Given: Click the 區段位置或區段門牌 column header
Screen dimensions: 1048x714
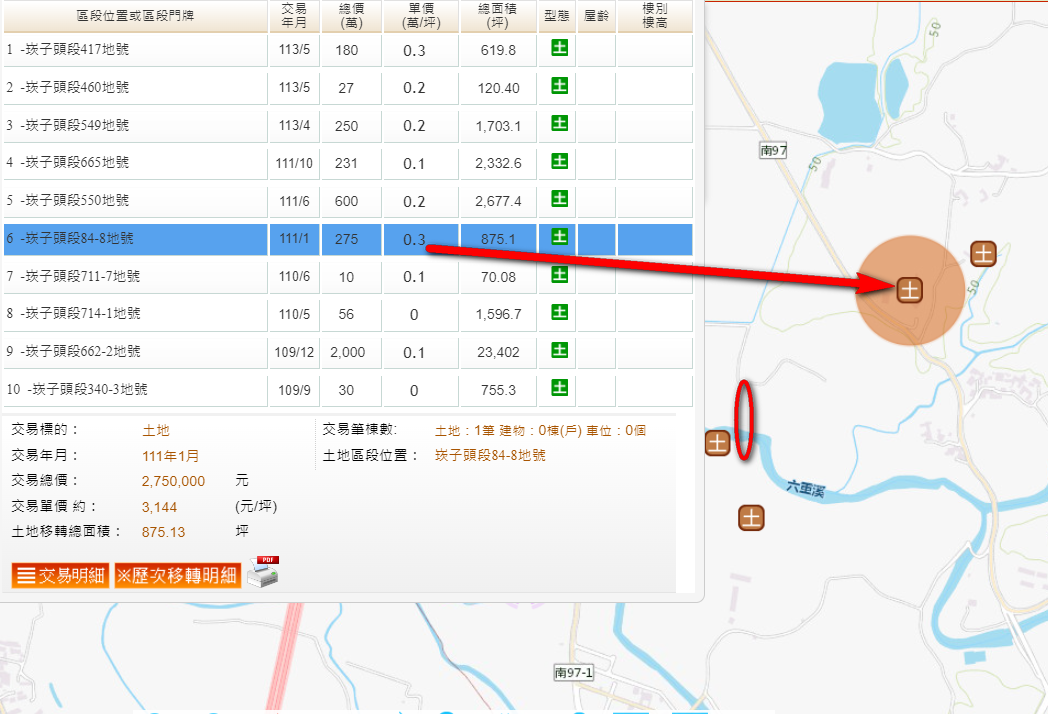Looking at the screenshot, I should [134, 15].
